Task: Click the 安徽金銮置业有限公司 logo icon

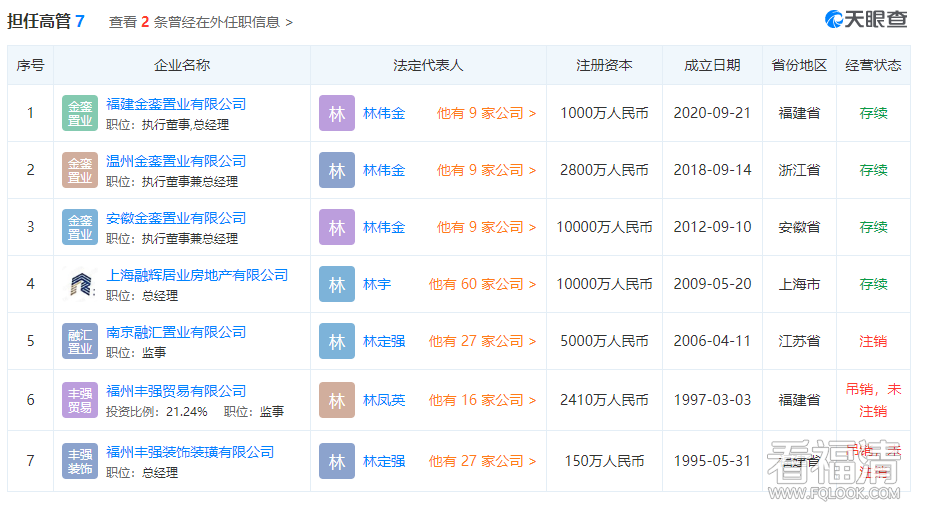Action: [80, 227]
